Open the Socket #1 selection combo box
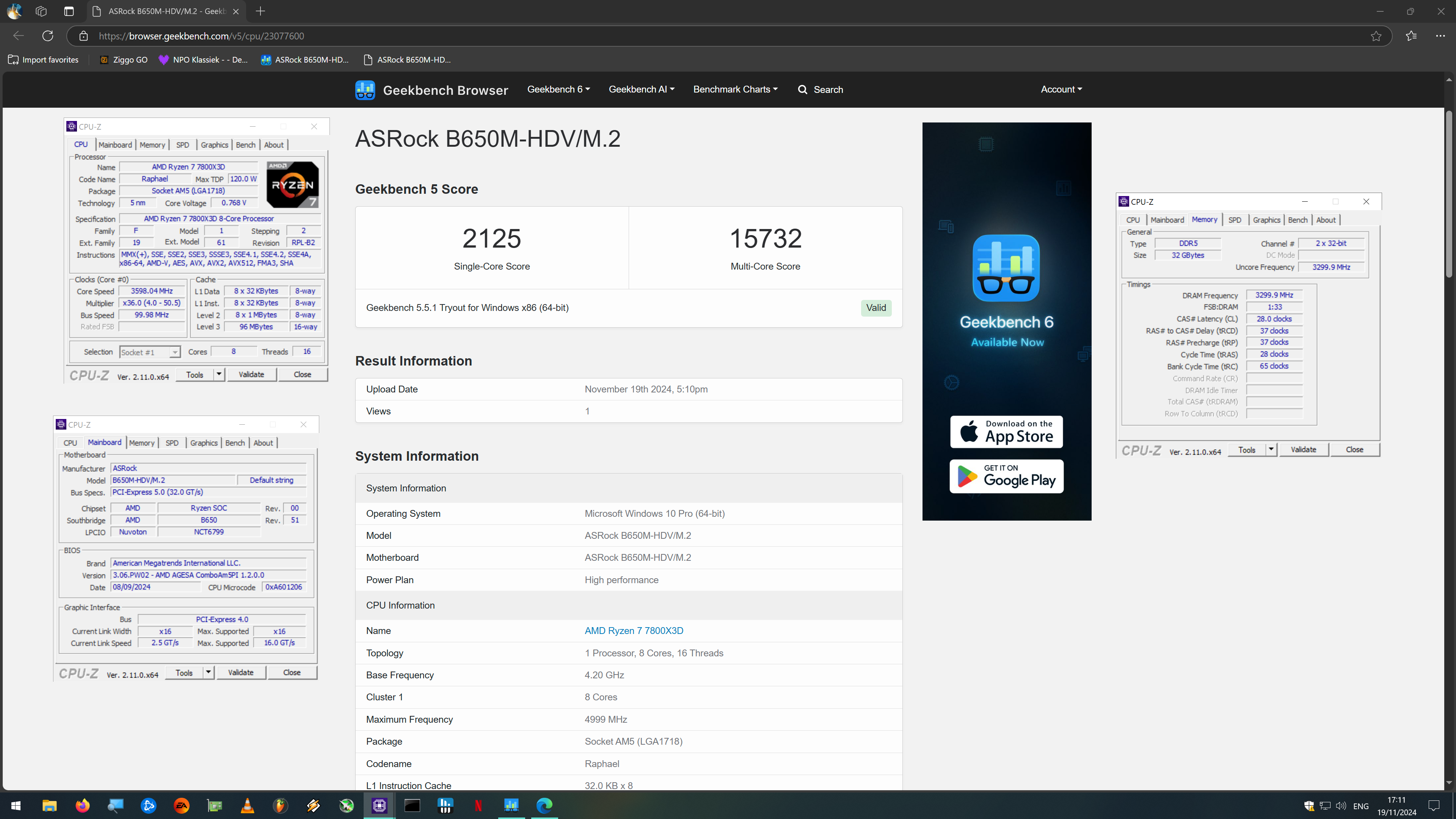Screen dimensions: 1456x819 [x=150, y=352]
